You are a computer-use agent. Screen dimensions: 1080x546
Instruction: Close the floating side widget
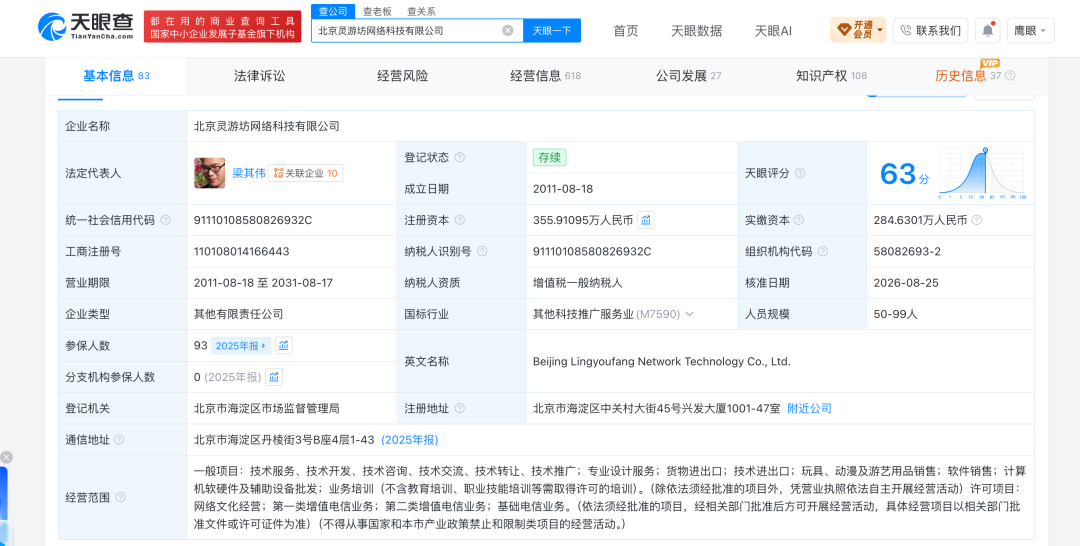point(6,457)
